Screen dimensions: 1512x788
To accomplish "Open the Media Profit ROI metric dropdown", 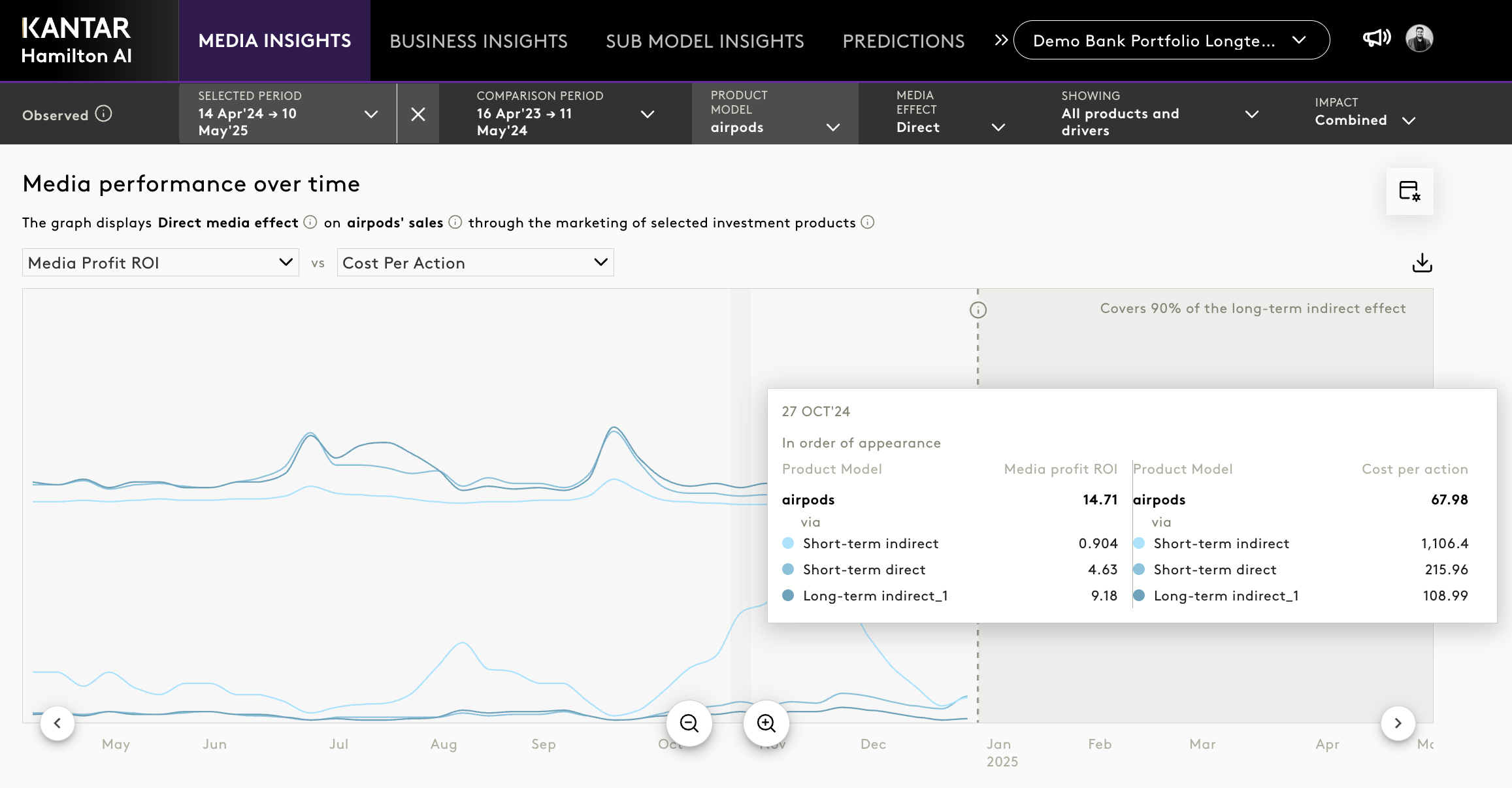I will [x=160, y=263].
